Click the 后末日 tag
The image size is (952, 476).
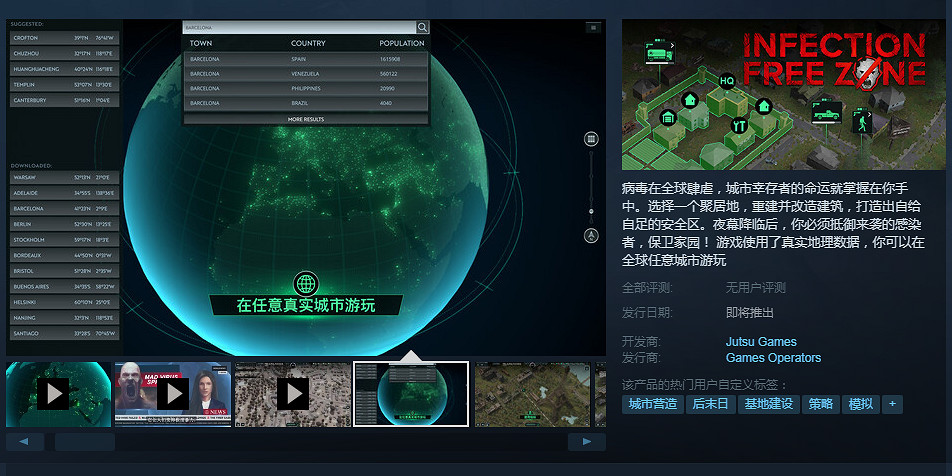click(710, 404)
